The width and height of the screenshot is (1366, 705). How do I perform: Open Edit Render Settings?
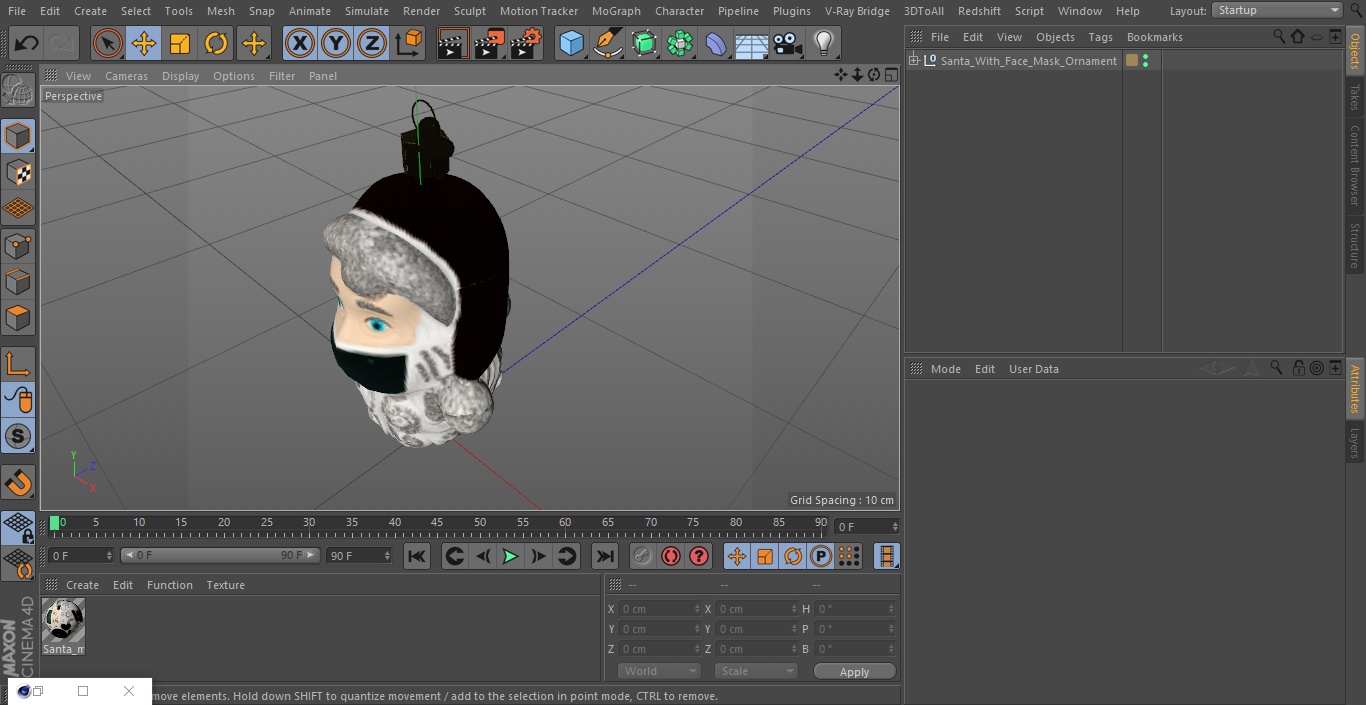[x=526, y=43]
